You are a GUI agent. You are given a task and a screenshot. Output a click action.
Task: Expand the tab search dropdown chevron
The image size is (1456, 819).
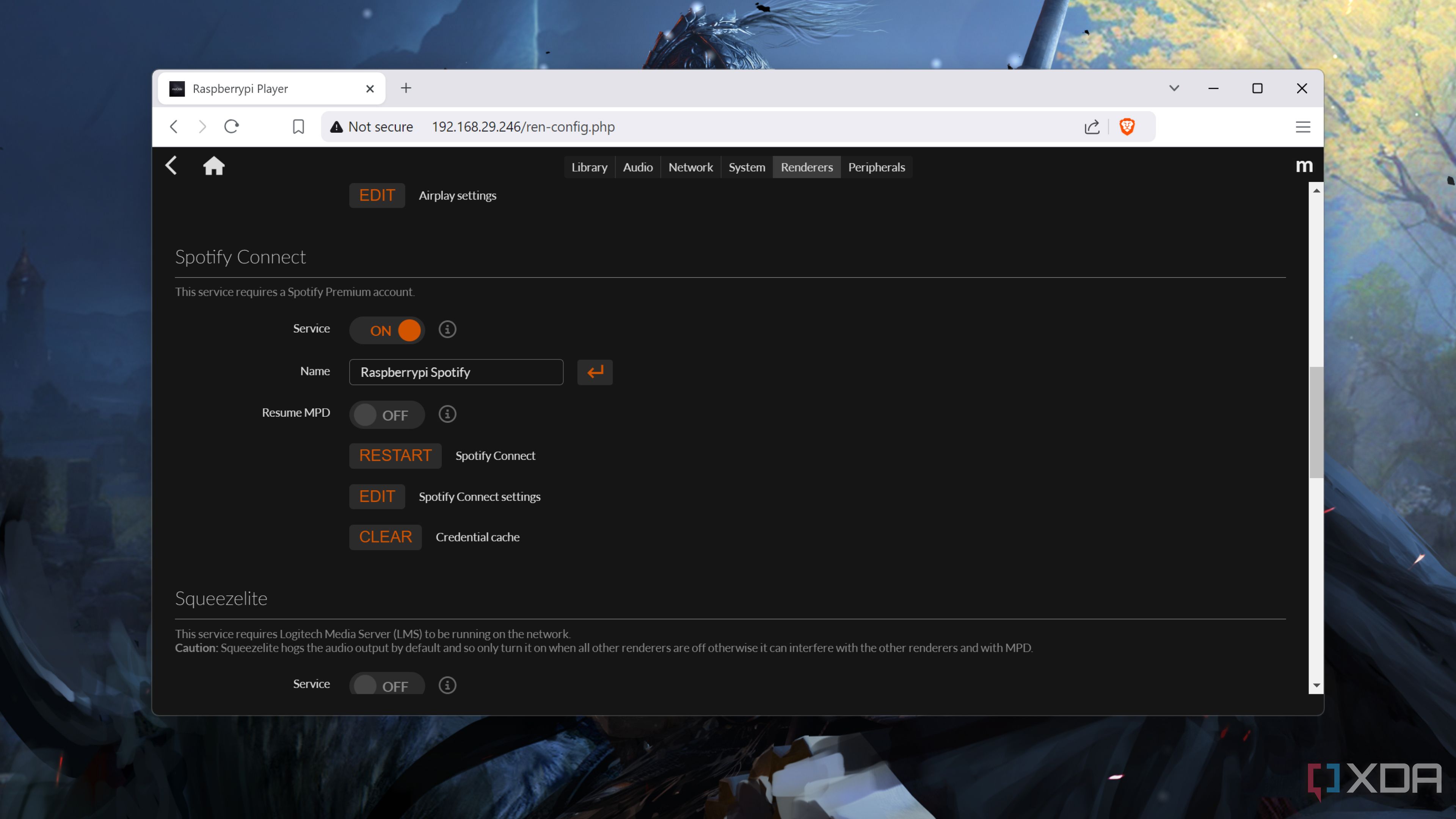pyautogui.click(x=1174, y=88)
